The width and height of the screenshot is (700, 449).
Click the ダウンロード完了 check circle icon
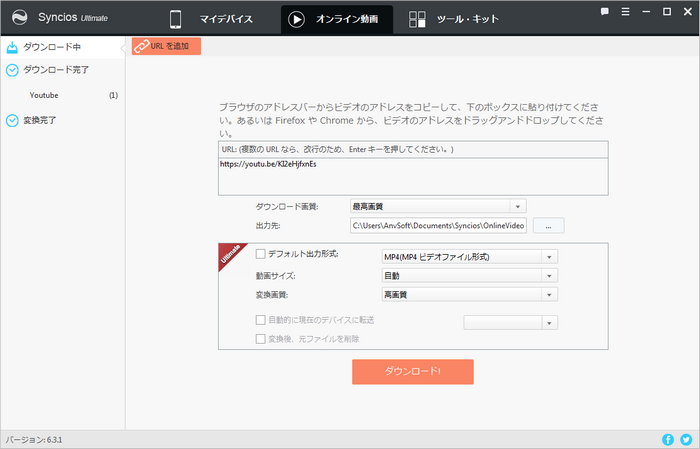pos(12,70)
